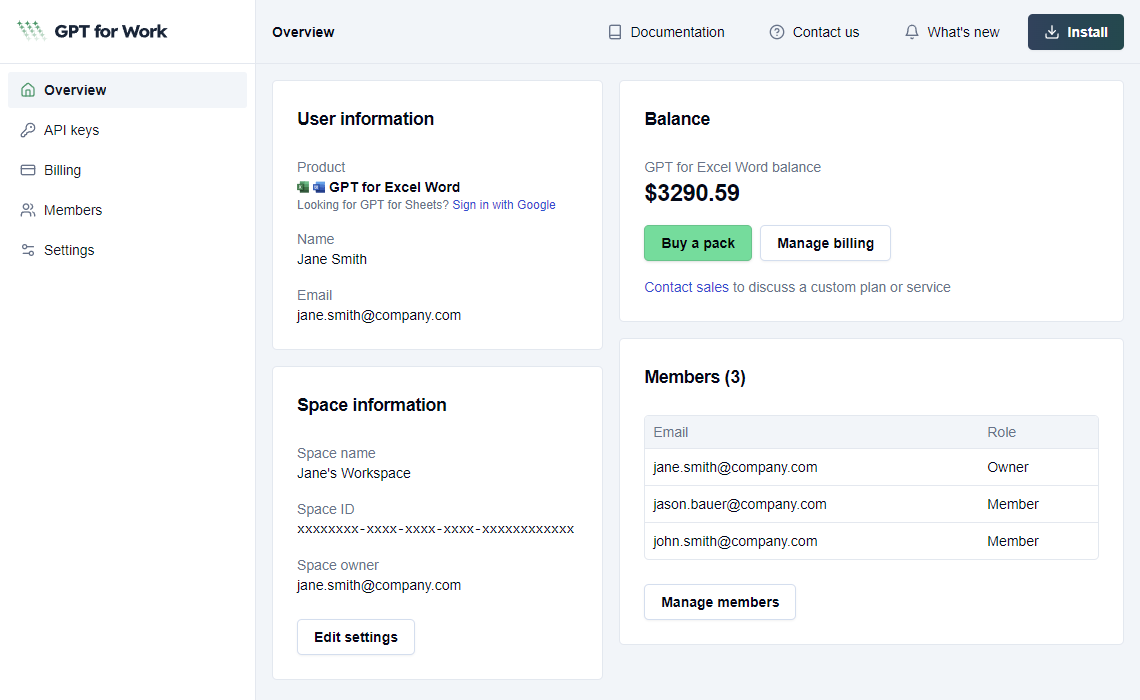Click the Overview page title in header
1140x700 pixels.
click(x=303, y=32)
